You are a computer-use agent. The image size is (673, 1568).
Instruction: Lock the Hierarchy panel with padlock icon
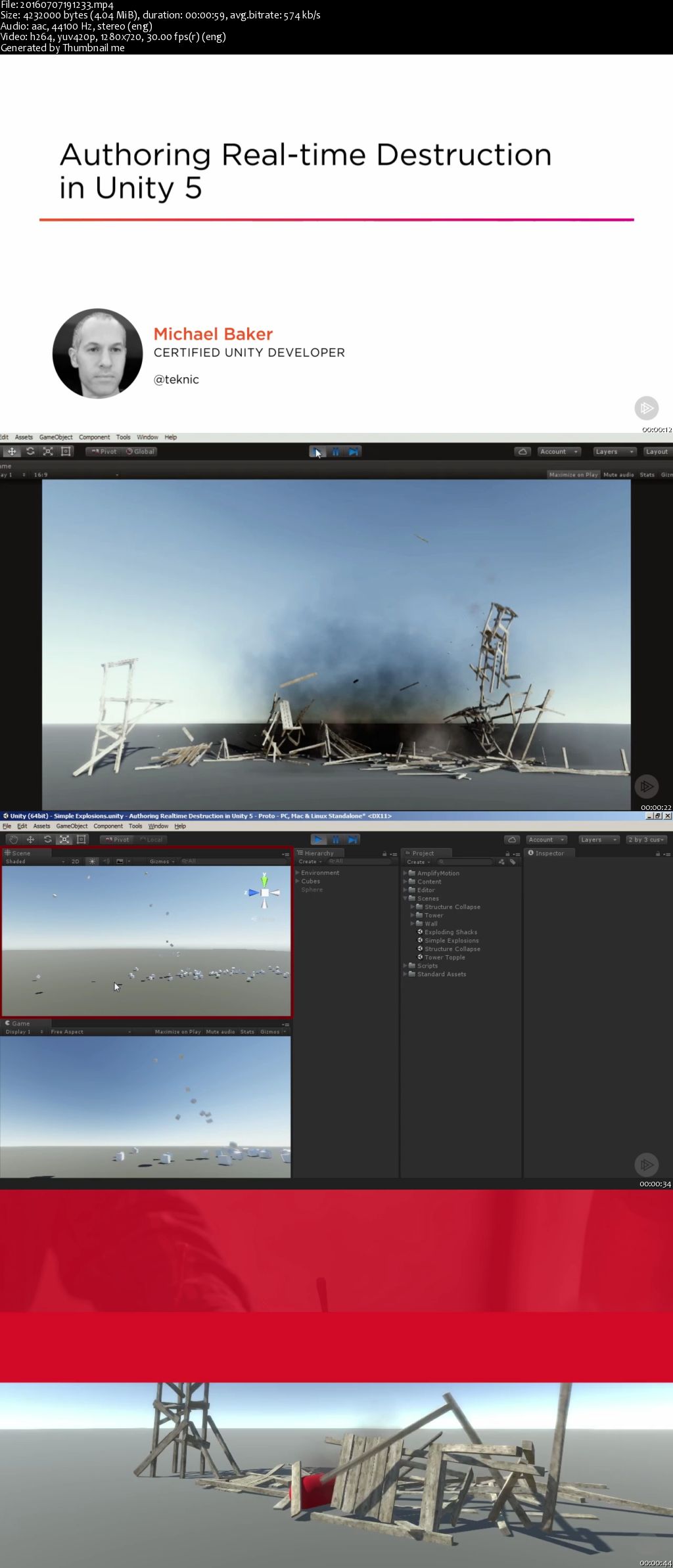(x=384, y=853)
